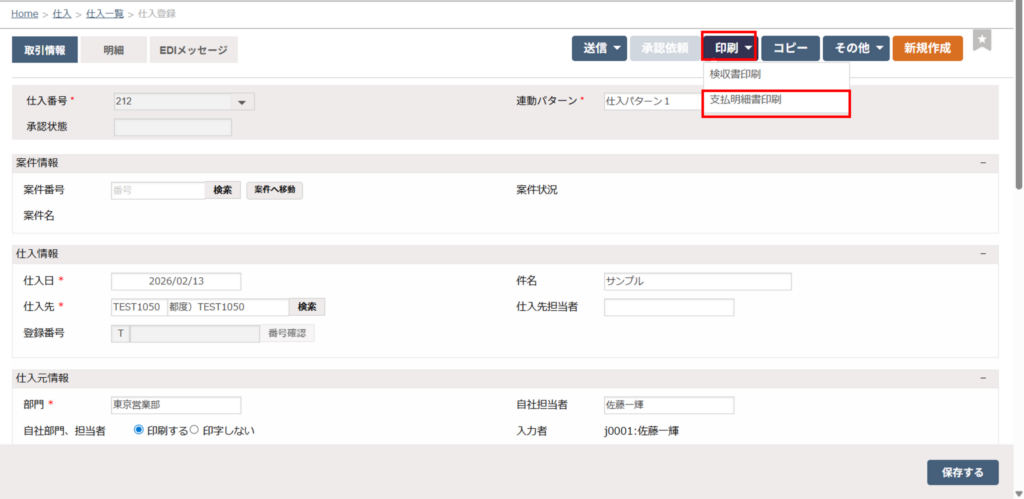The width and height of the screenshot is (1024, 499).
Task: Collapse the 案件情報 section with minus icon
Action: 983,162
